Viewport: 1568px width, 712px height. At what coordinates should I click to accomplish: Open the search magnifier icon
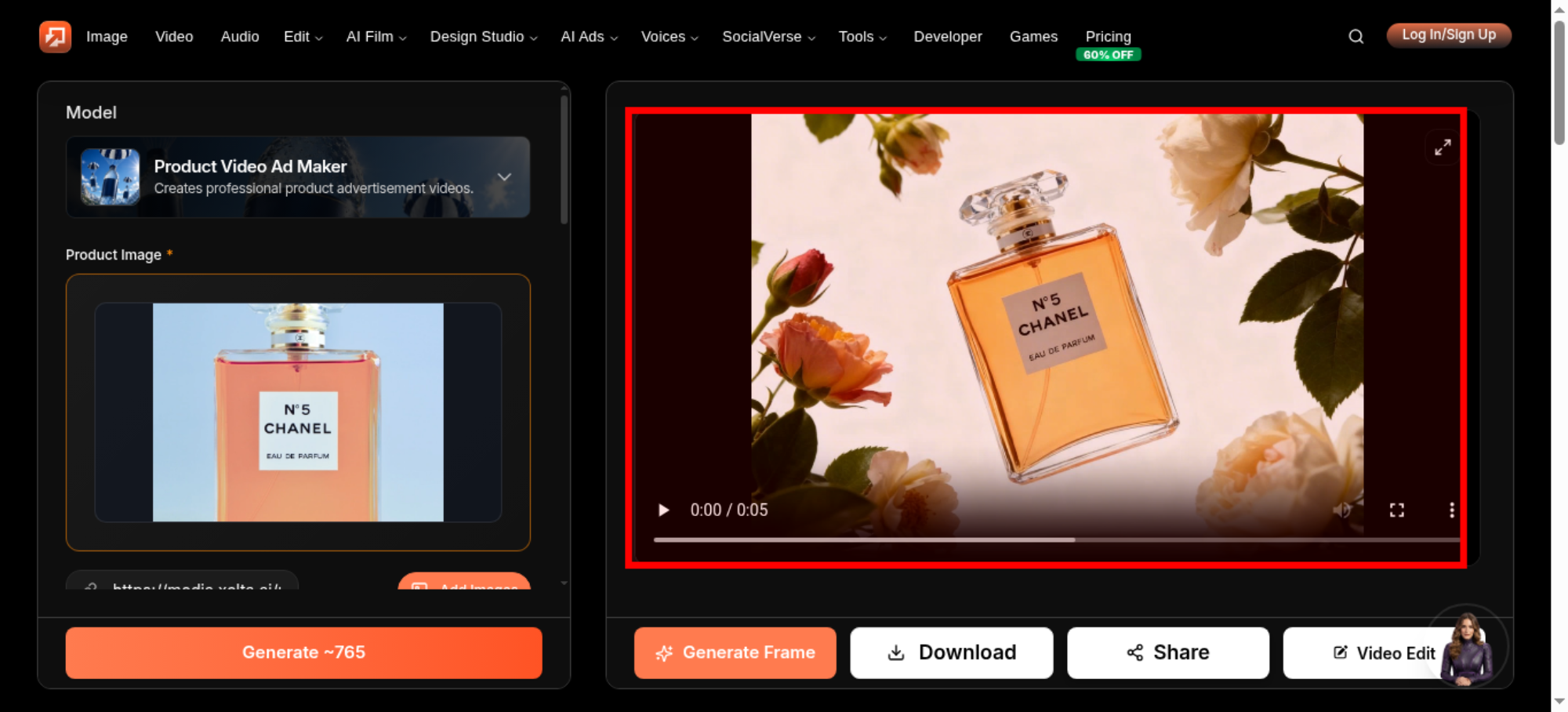1356,37
